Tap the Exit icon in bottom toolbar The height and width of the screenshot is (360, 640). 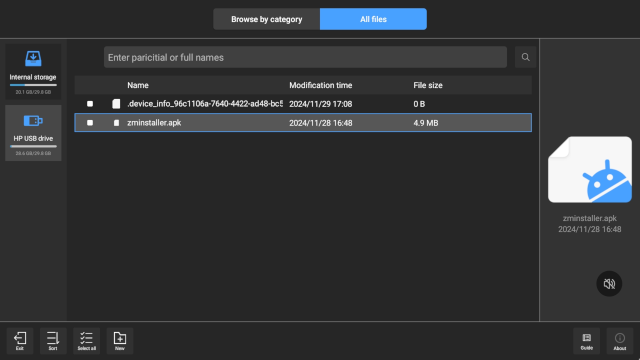point(20,341)
